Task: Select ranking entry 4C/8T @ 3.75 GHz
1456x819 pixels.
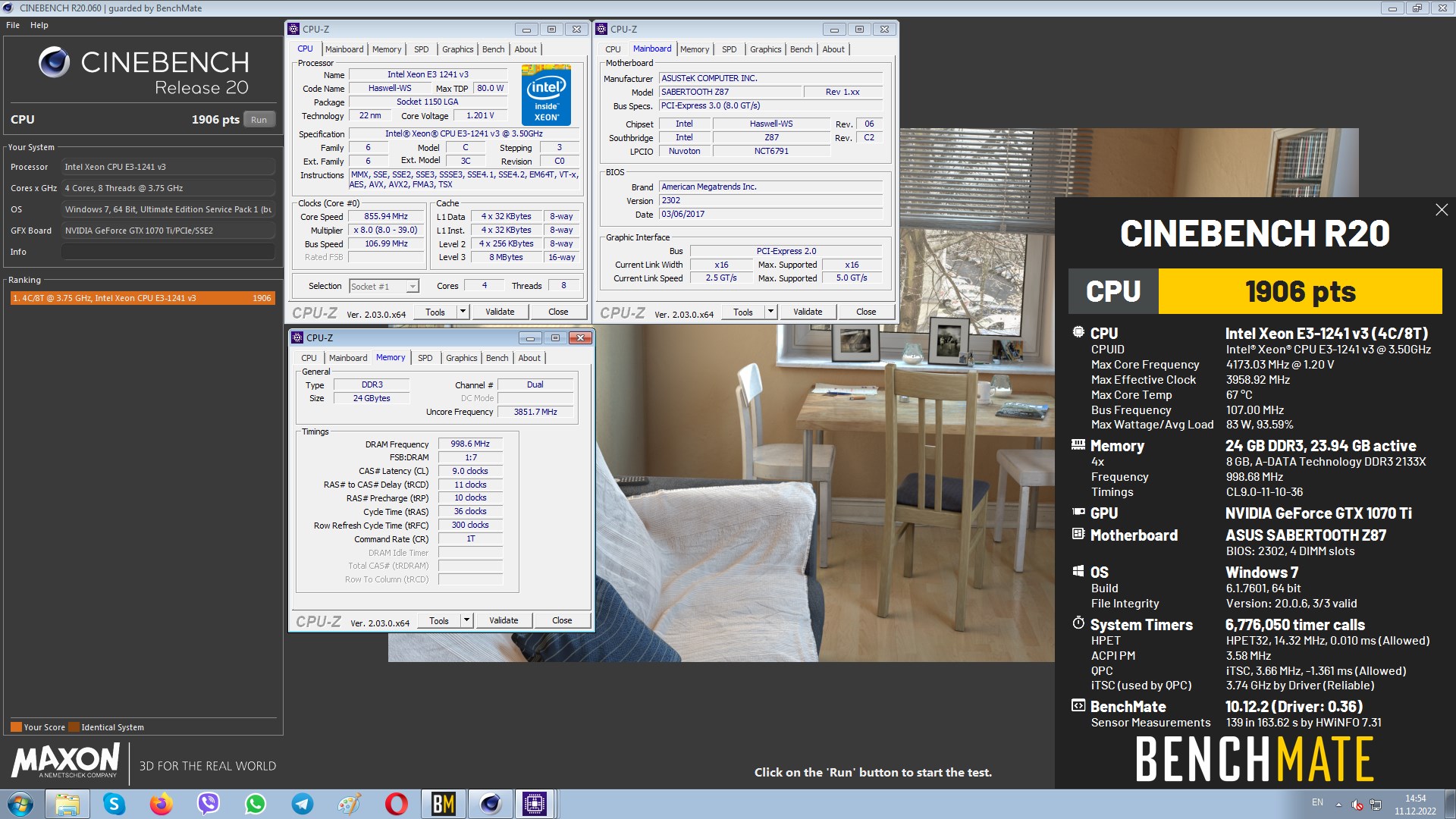Action: pos(142,298)
